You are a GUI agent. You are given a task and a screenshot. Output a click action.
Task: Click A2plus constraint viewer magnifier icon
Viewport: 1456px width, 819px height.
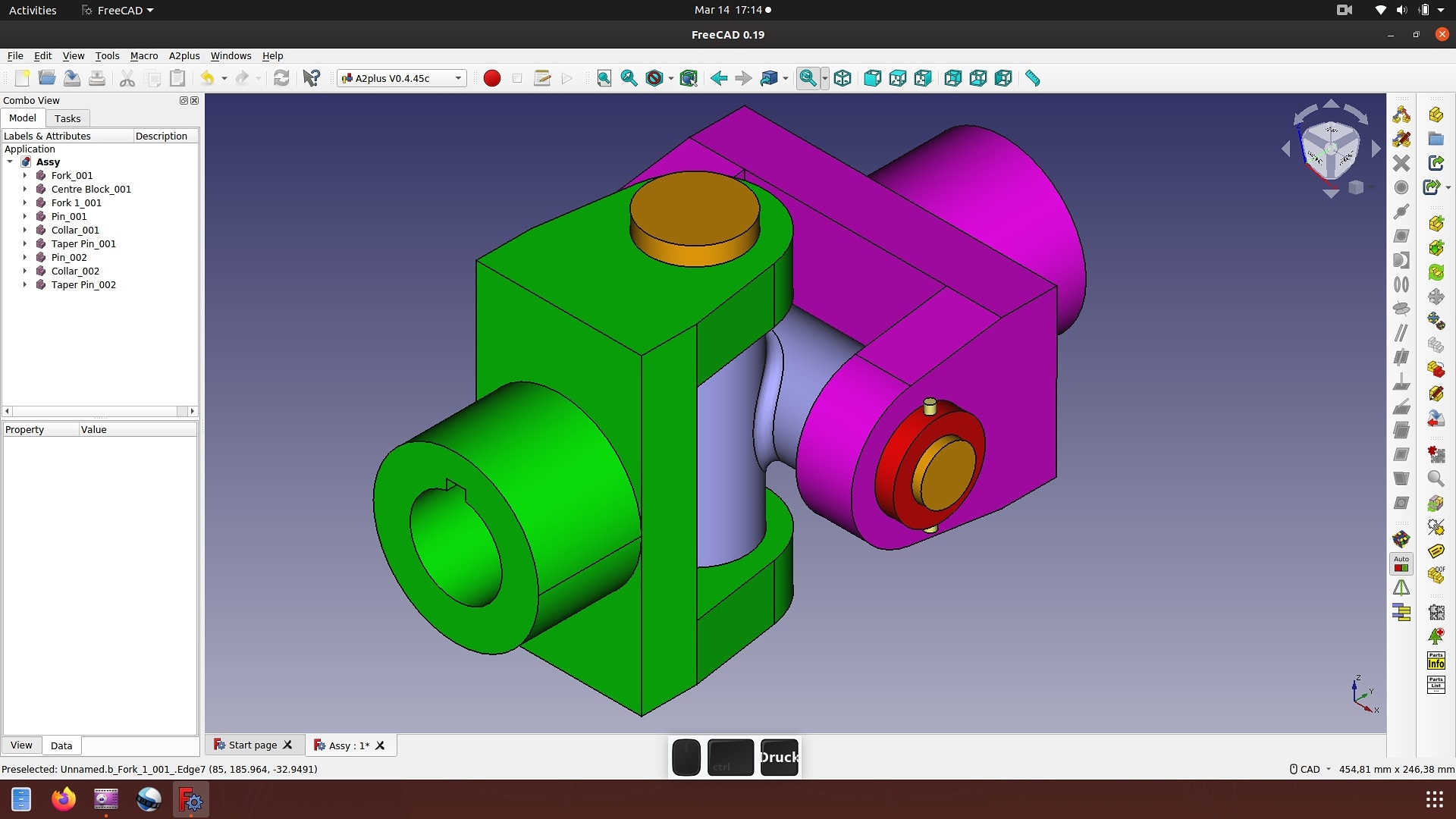1436,479
